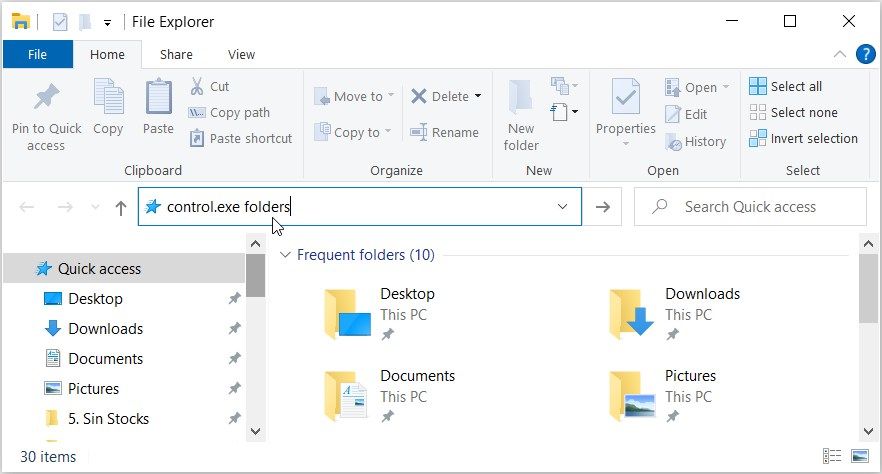Click Invert selection
Viewport: 882px width, 474px height.
pos(803,138)
